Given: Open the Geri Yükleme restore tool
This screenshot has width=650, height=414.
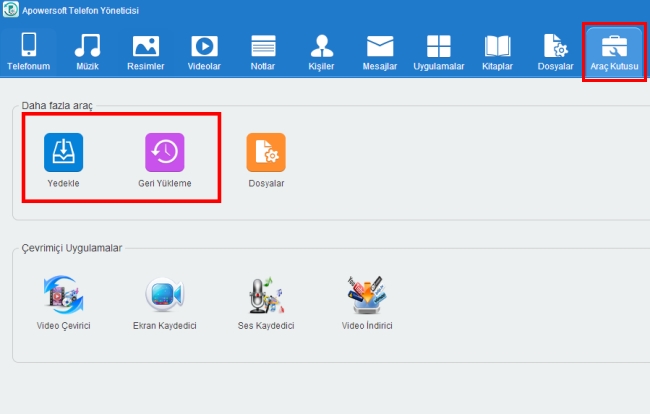Looking at the screenshot, I should (x=165, y=160).
